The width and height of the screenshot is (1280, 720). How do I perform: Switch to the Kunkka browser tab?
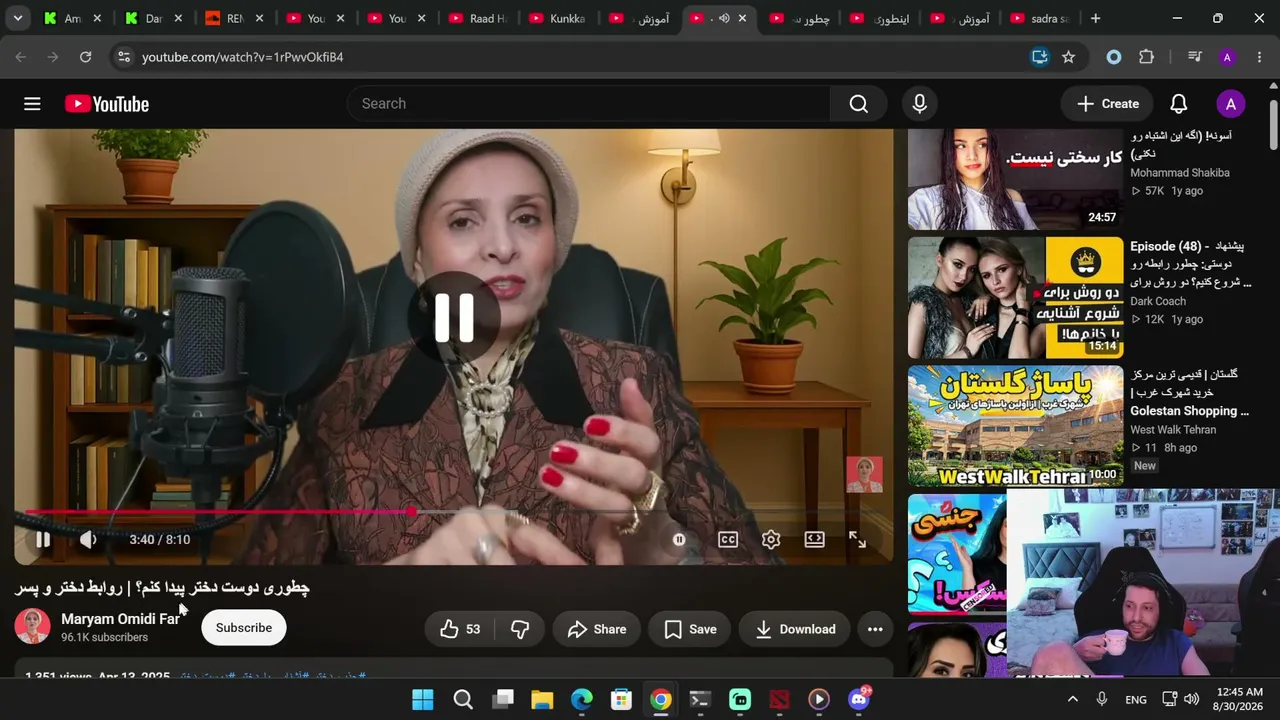558,18
